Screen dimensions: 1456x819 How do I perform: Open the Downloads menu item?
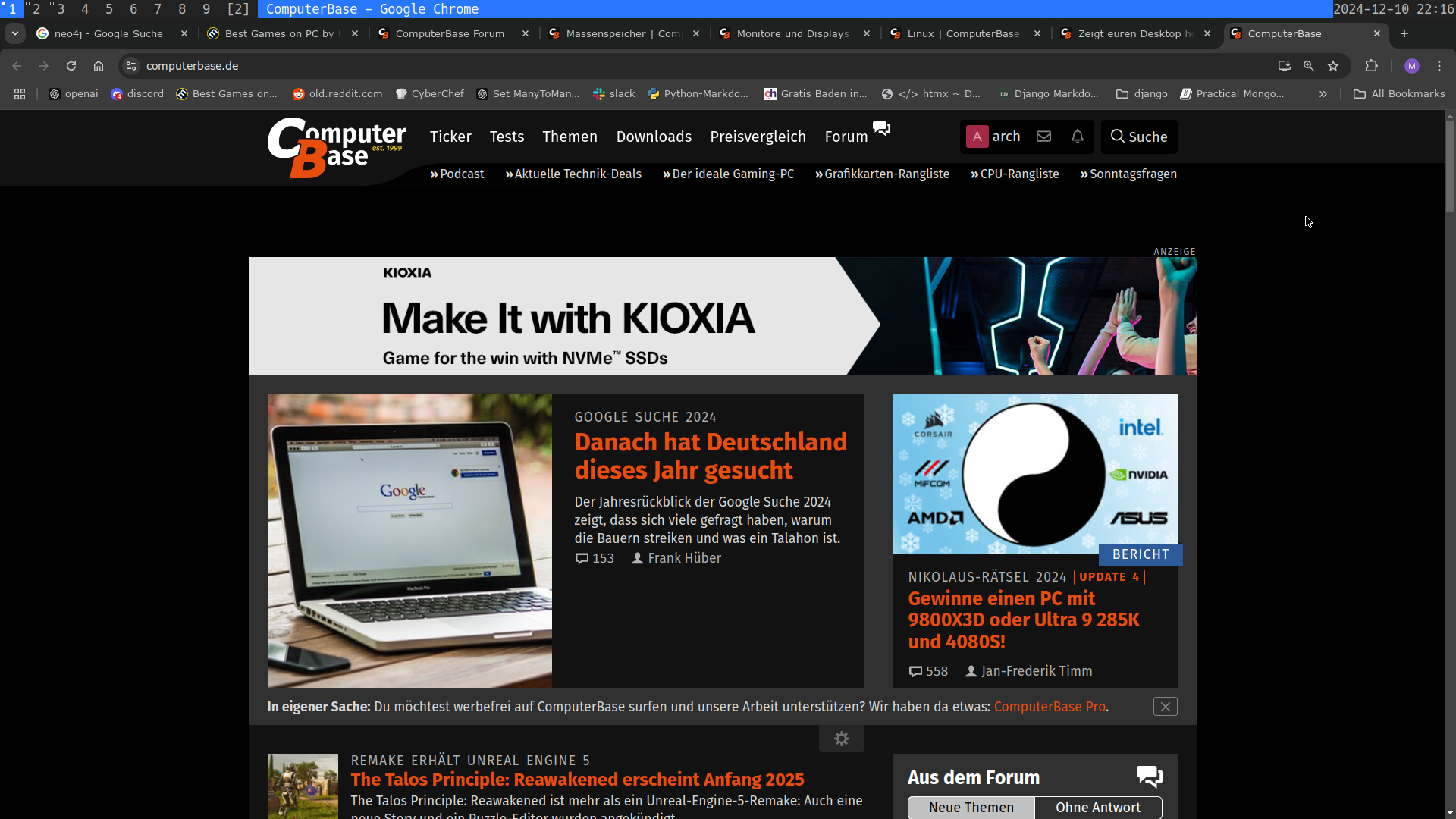[654, 136]
